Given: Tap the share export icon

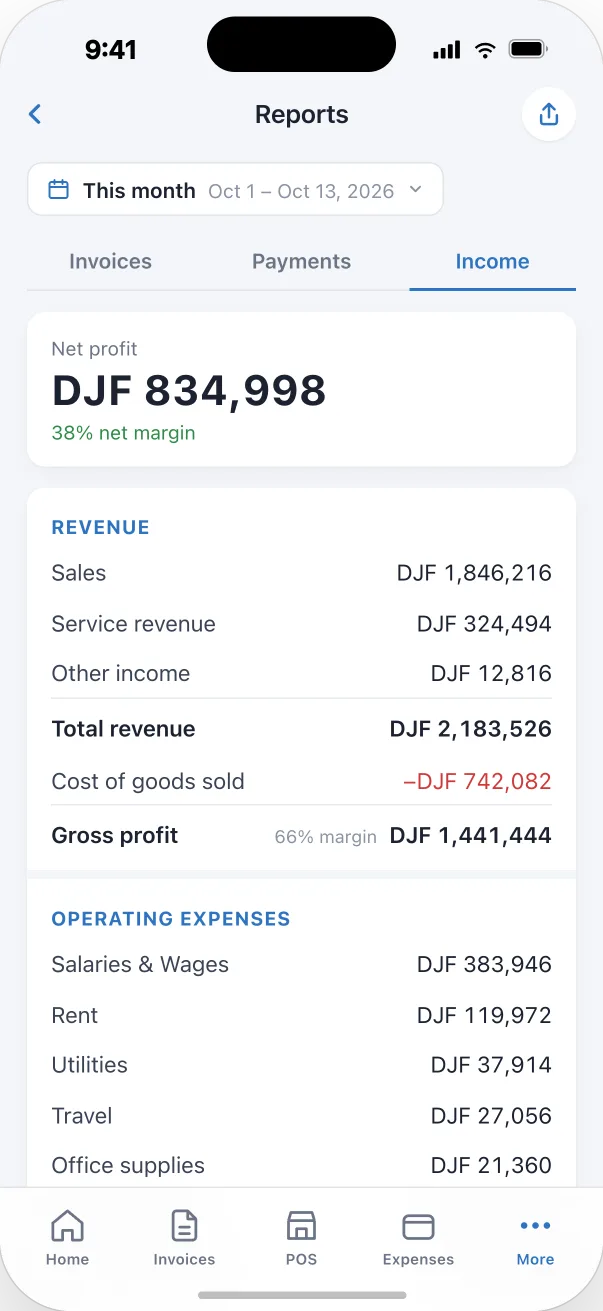Looking at the screenshot, I should 548,114.
